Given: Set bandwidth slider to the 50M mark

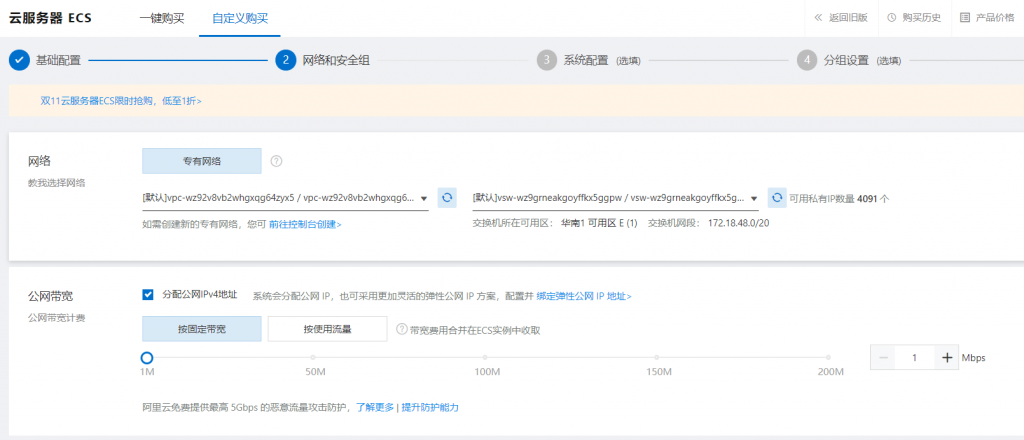Looking at the screenshot, I should point(313,357).
